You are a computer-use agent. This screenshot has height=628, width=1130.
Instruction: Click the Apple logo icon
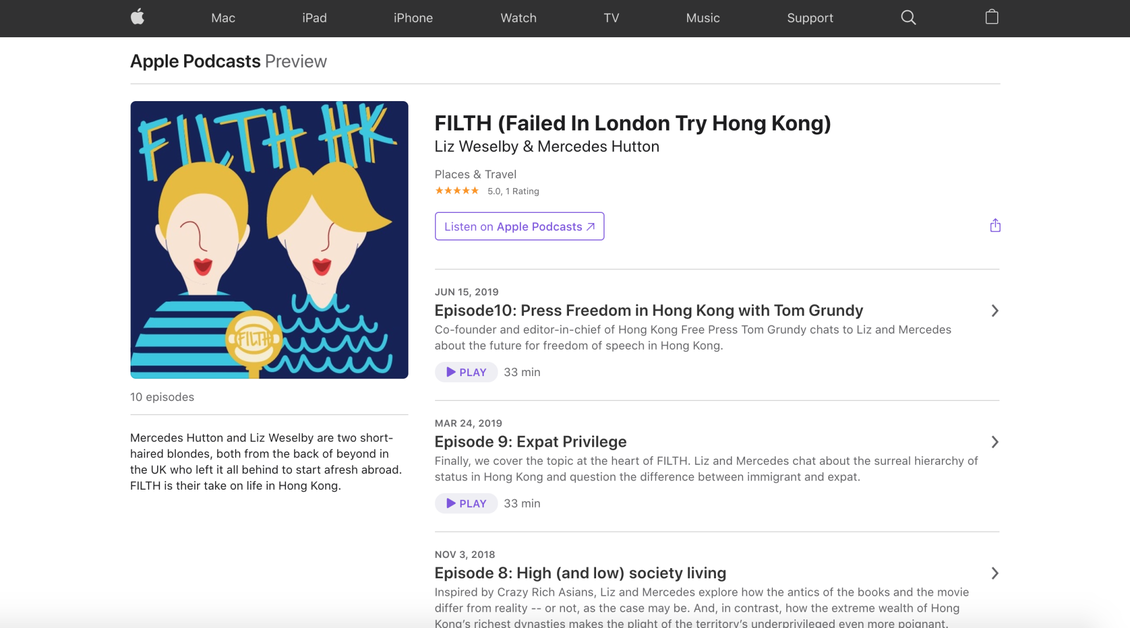pos(138,17)
